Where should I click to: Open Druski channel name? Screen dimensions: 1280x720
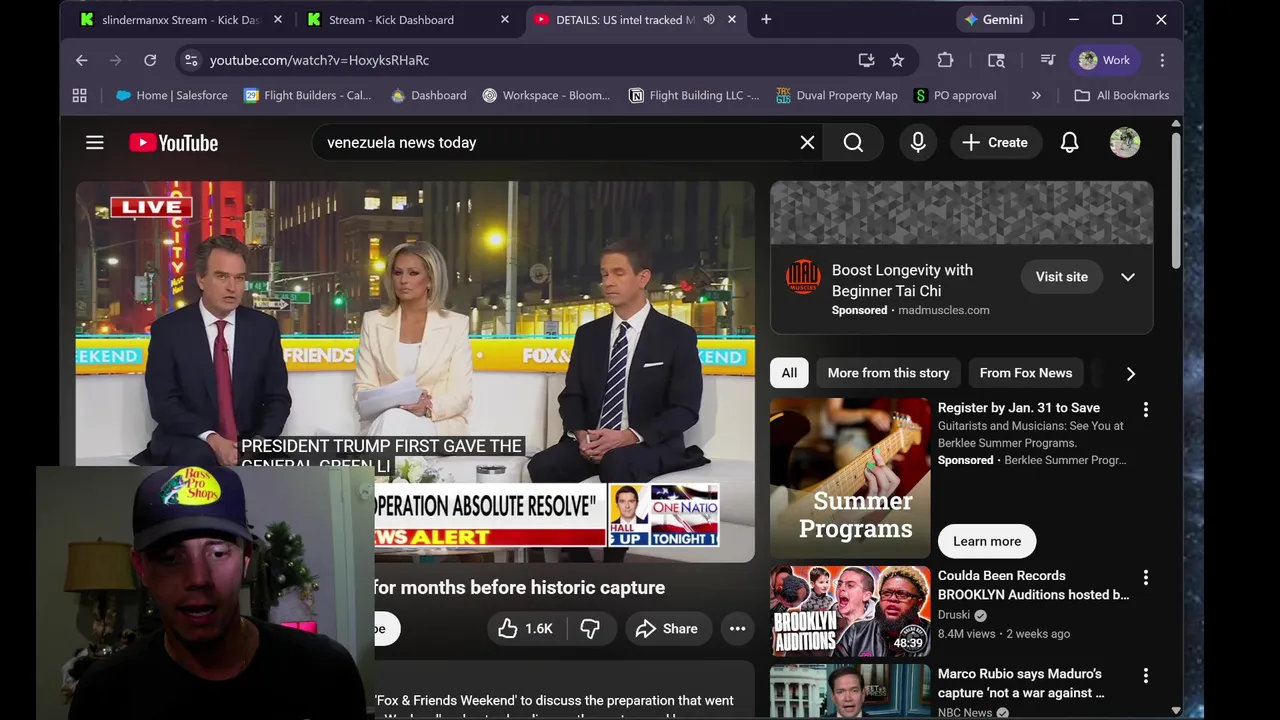[954, 615]
